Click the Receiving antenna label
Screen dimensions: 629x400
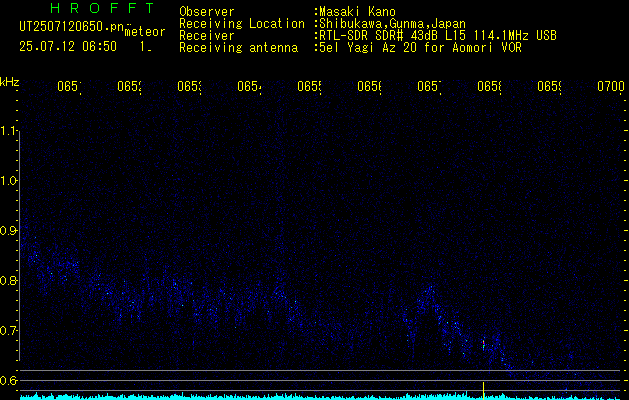238,48
